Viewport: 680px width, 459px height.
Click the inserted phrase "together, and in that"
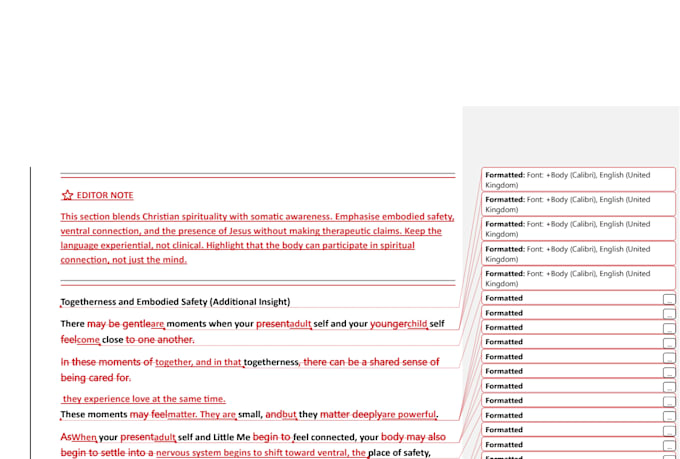point(198,362)
